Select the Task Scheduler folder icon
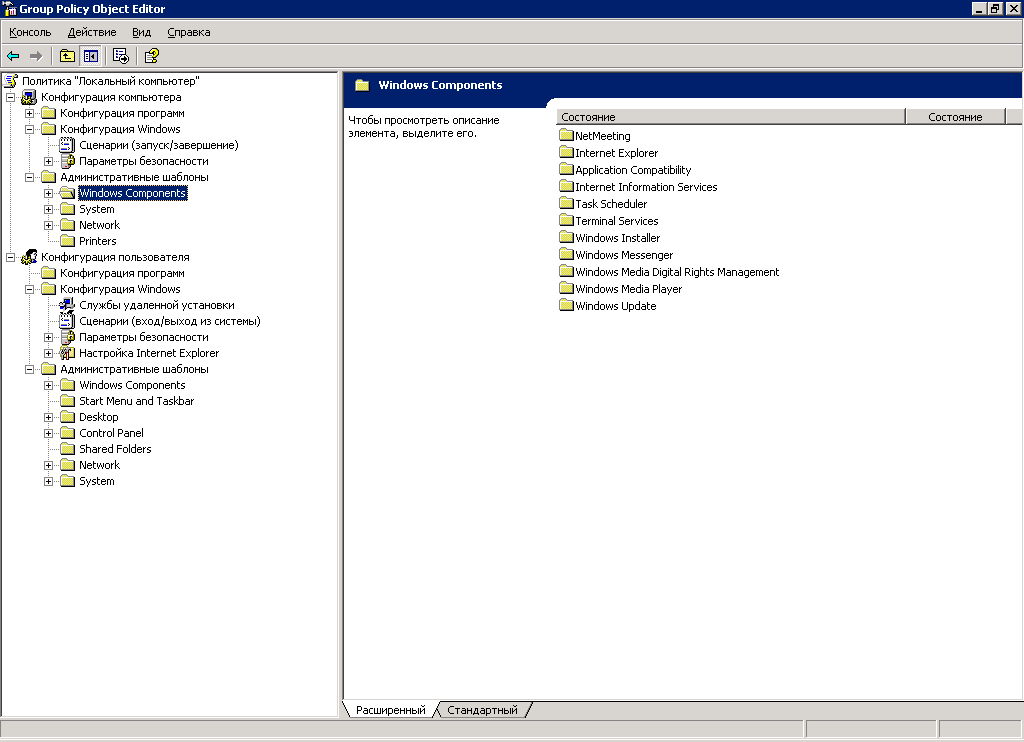This screenshot has height=742, width=1024. (566, 203)
